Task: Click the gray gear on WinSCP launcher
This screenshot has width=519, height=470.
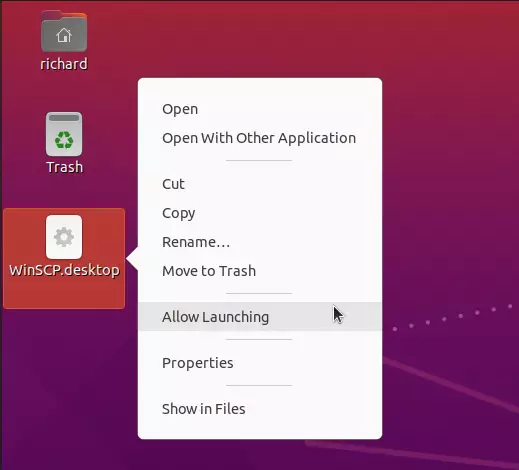Action: tap(64, 237)
